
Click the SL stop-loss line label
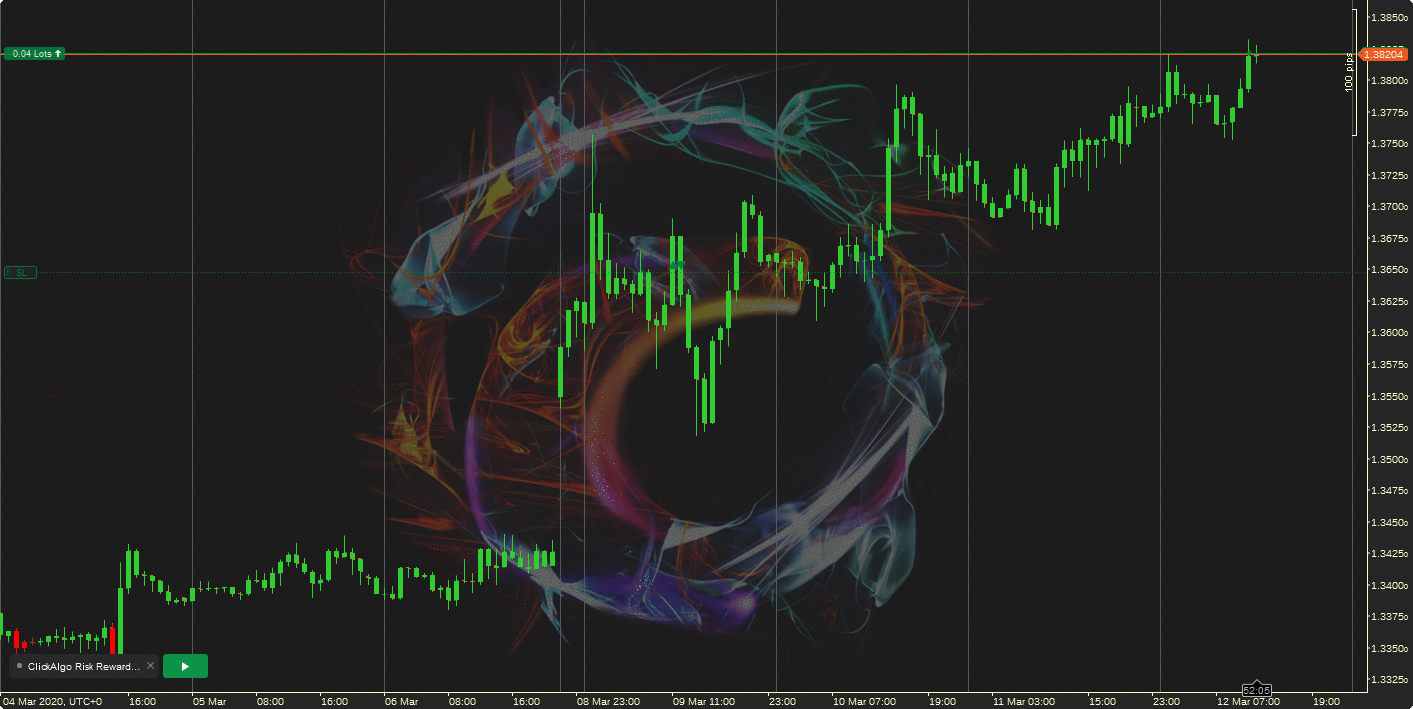coord(21,272)
